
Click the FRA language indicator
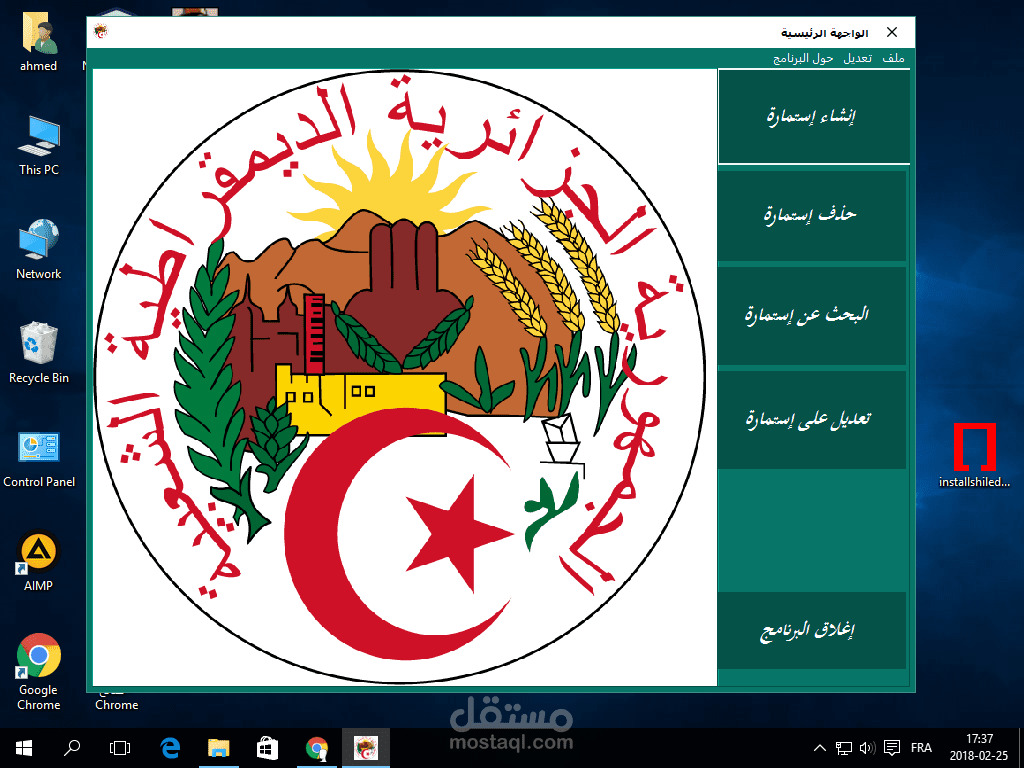click(921, 748)
